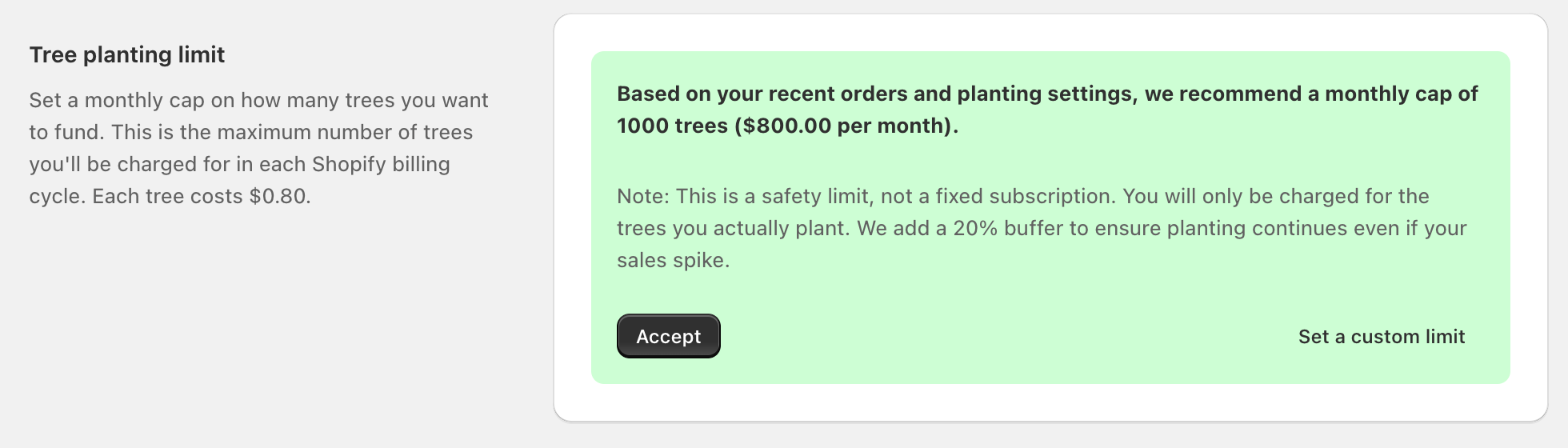1568x448 pixels.
Task: Accept the recommended 1000 tree cap
Action: (x=668, y=337)
